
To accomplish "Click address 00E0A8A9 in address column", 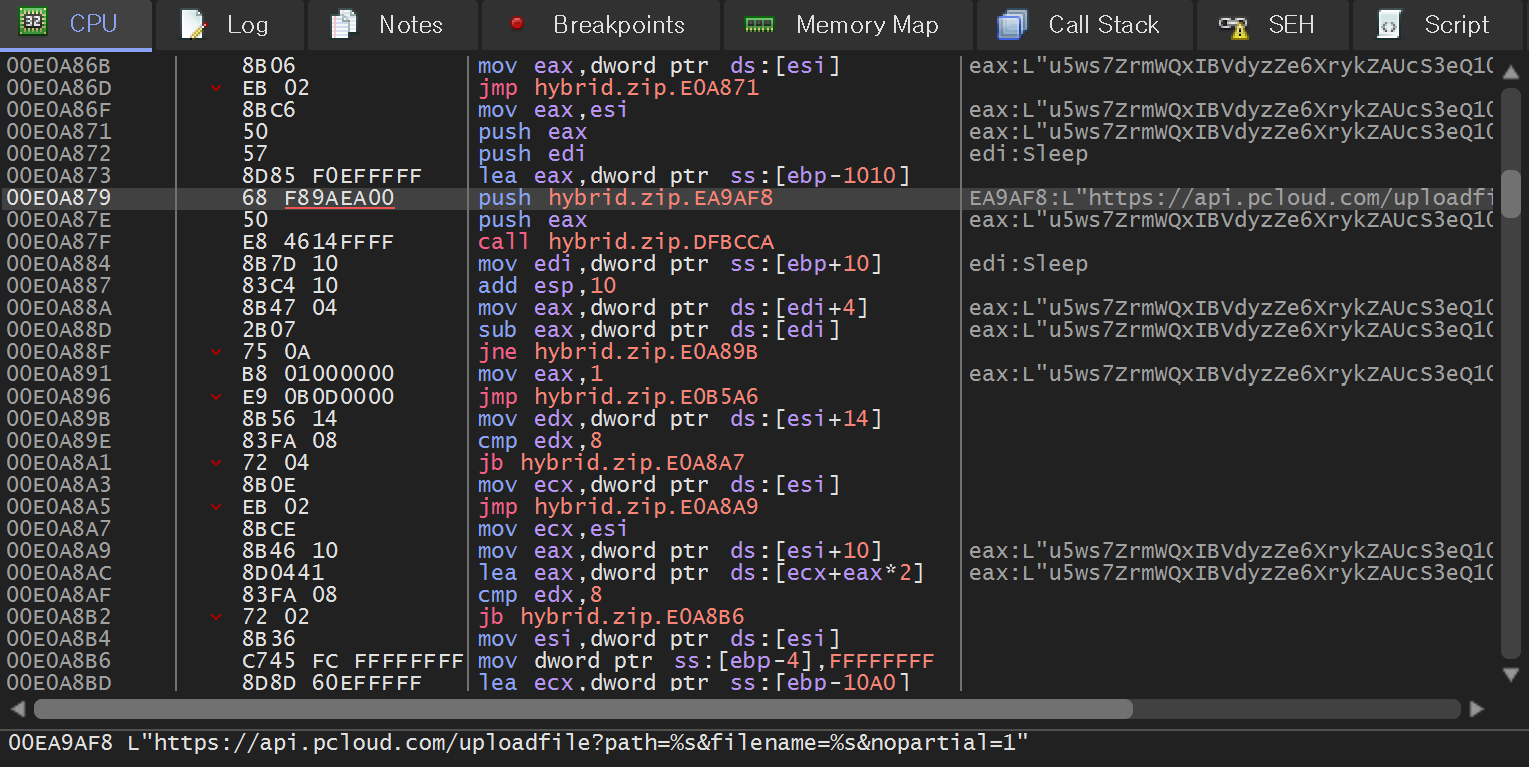I will 58,550.
